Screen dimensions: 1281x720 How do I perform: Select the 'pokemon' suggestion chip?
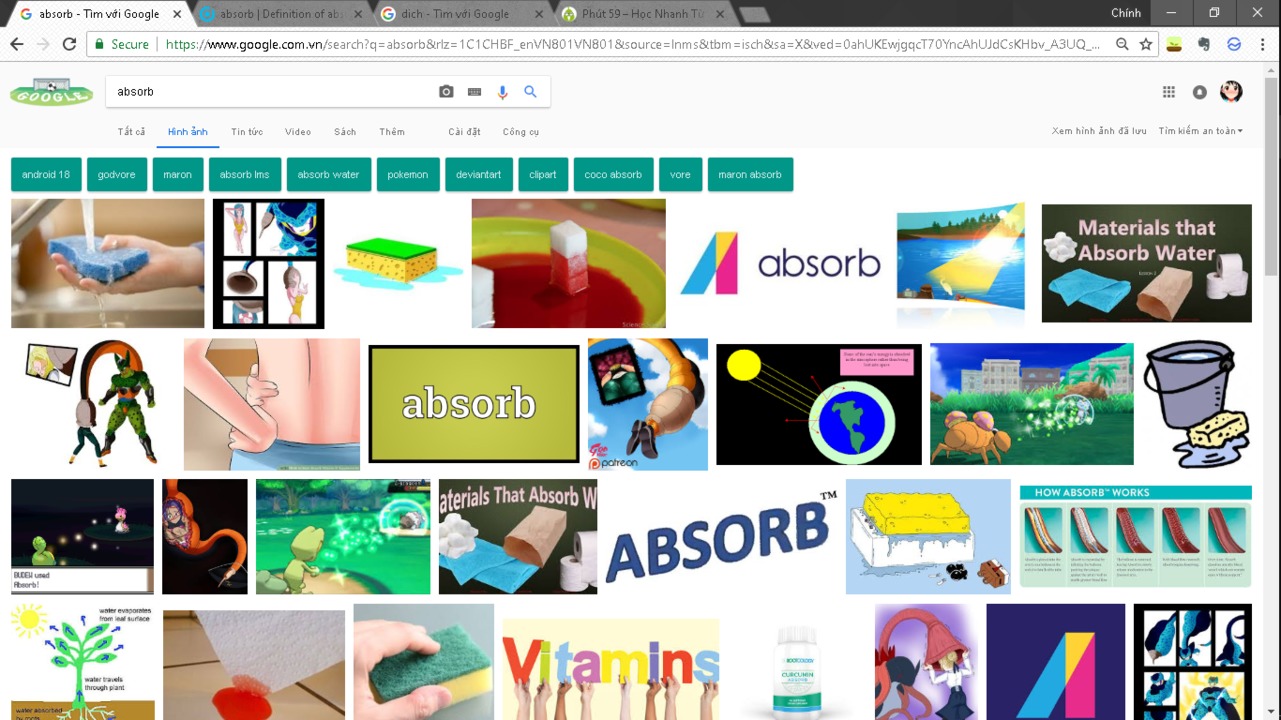(x=408, y=174)
